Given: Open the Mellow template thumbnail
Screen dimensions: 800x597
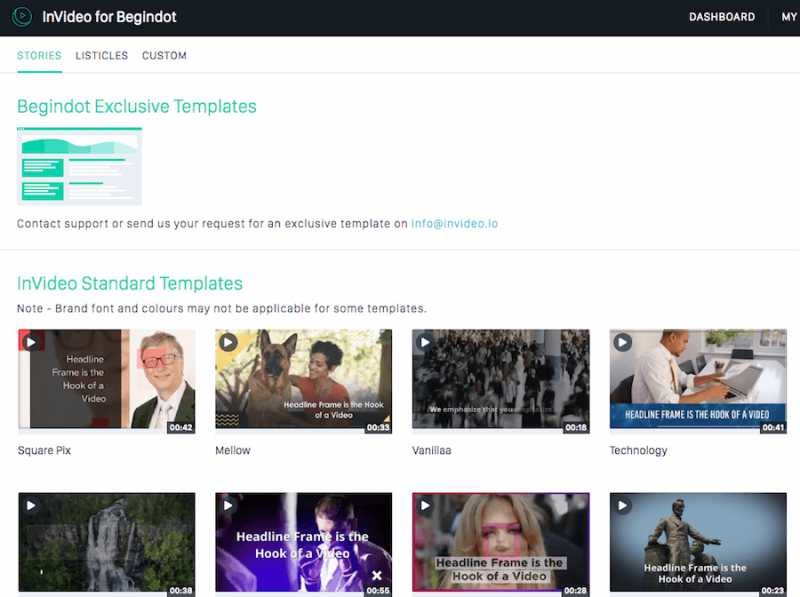Looking at the screenshot, I should click(304, 381).
